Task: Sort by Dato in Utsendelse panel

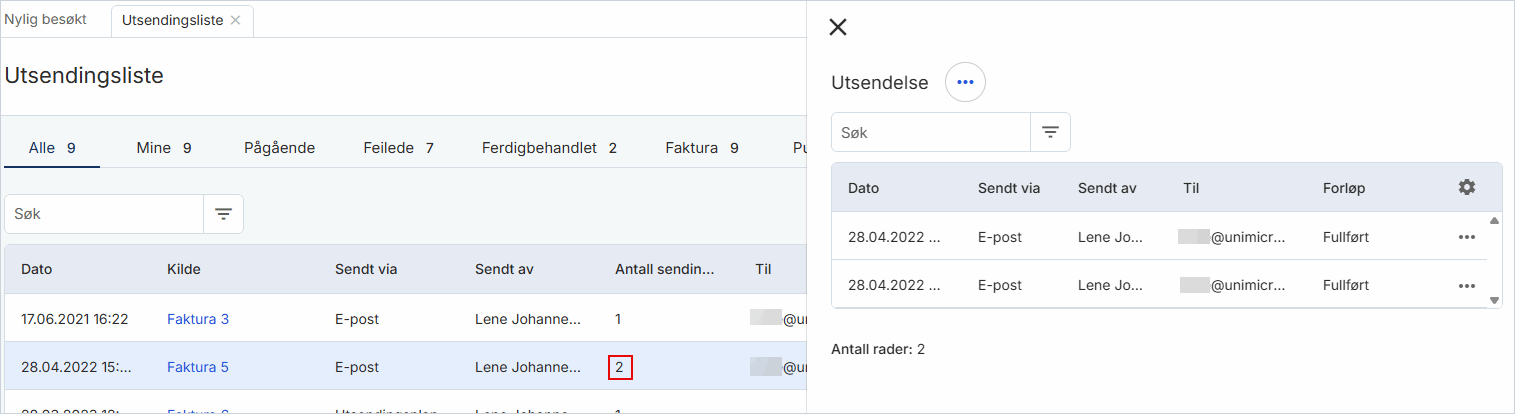Action: [x=864, y=187]
